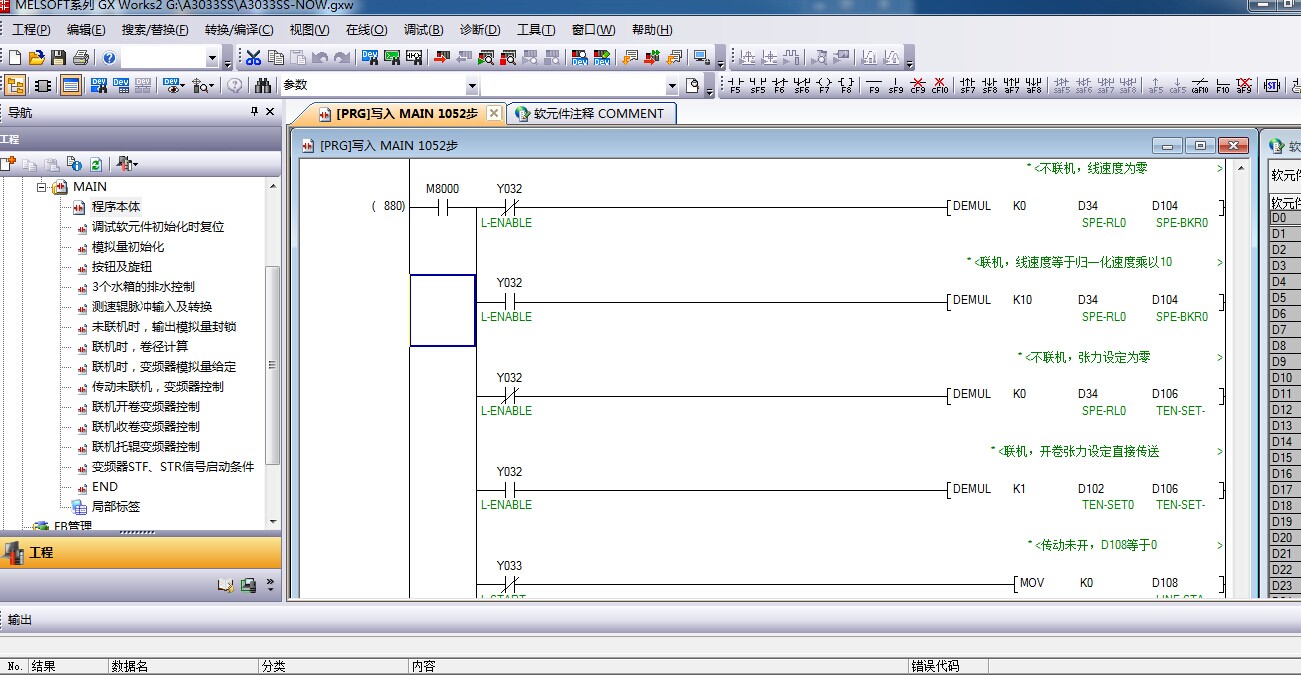Click the chip element selection icon
This screenshot has width=1301, height=675.
point(43,86)
